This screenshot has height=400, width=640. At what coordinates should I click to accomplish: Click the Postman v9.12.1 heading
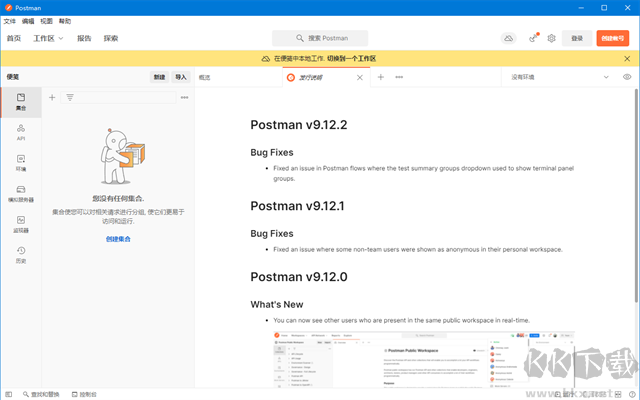coord(297,206)
